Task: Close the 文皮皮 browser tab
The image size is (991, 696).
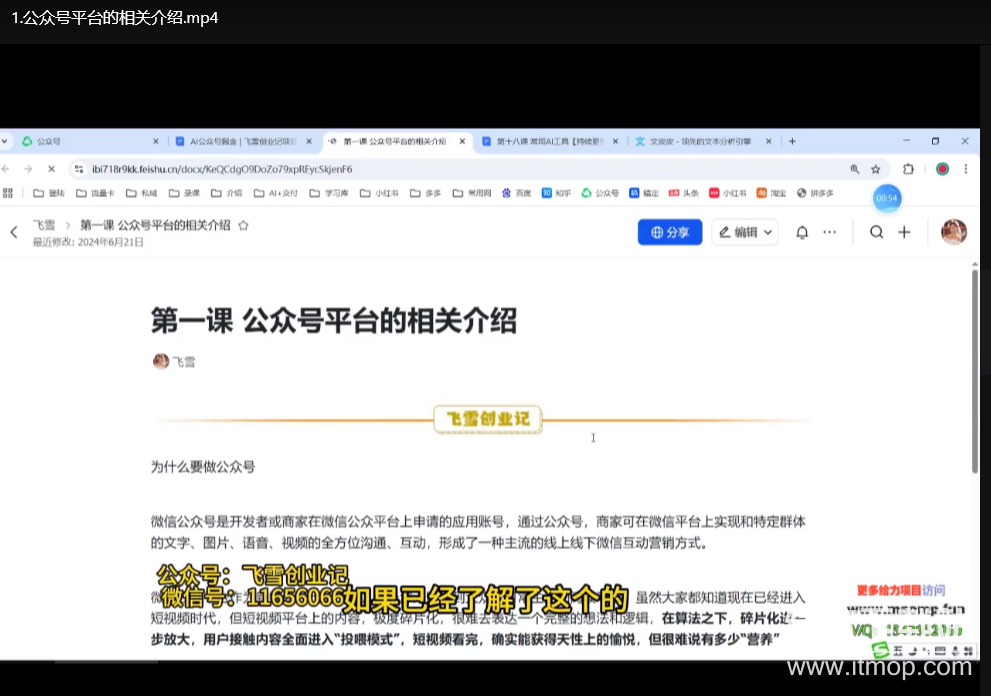Action: pyautogui.click(x=769, y=142)
